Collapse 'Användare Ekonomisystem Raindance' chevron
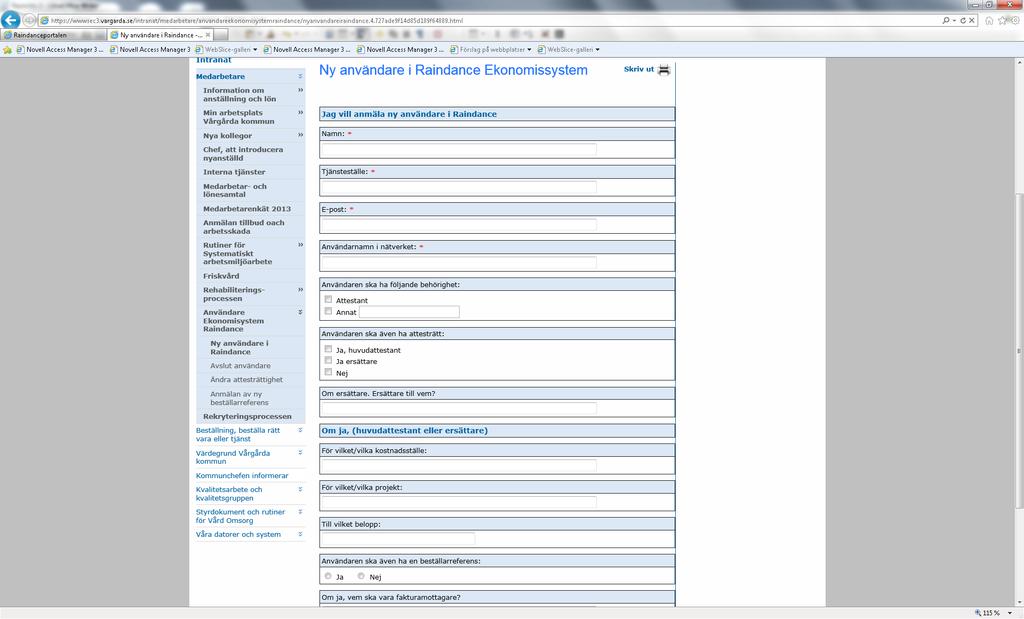 pyautogui.click(x=300, y=312)
